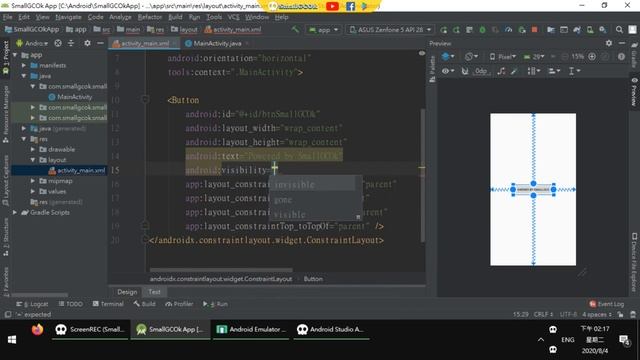Select the button in layout preview
Image resolution: width=640 pixels, height=360 pixels.
point(533,190)
